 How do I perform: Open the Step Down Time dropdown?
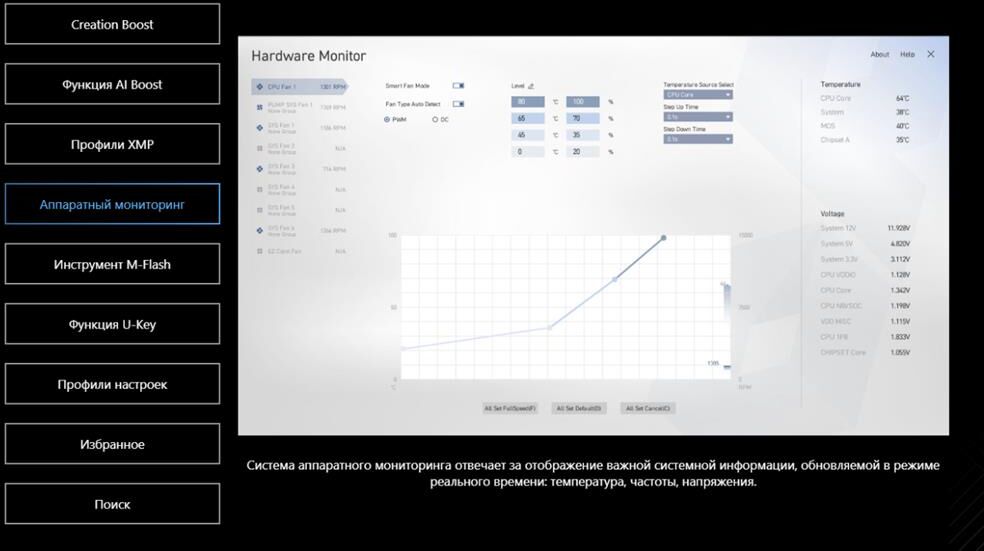click(698, 139)
